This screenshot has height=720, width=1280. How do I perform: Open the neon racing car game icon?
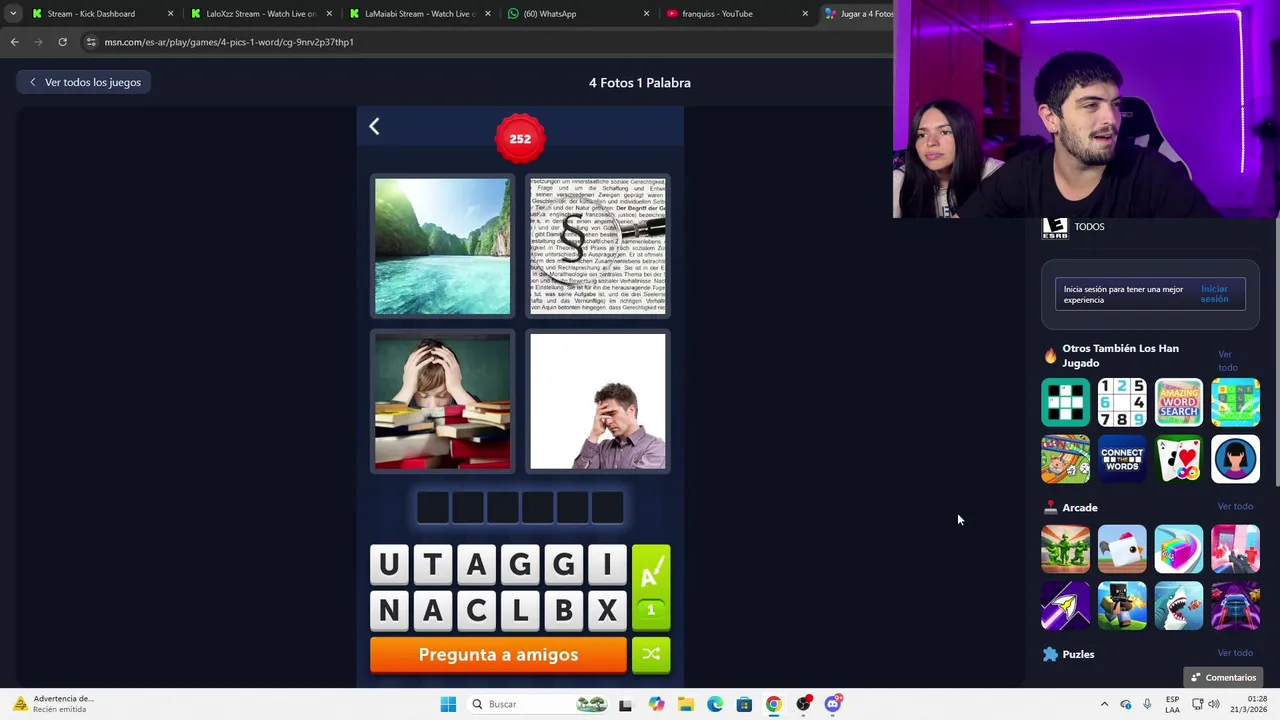1235,606
